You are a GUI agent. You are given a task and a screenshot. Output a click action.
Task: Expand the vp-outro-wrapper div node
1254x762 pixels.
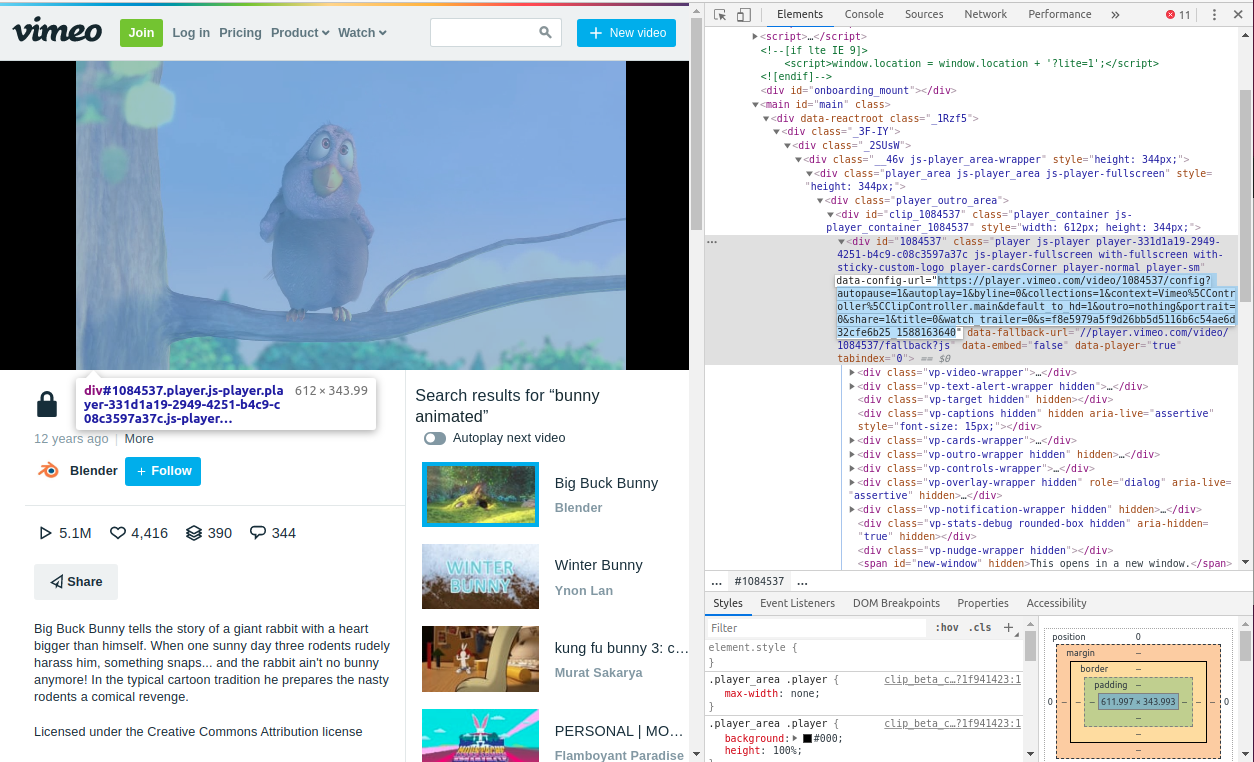coord(852,454)
